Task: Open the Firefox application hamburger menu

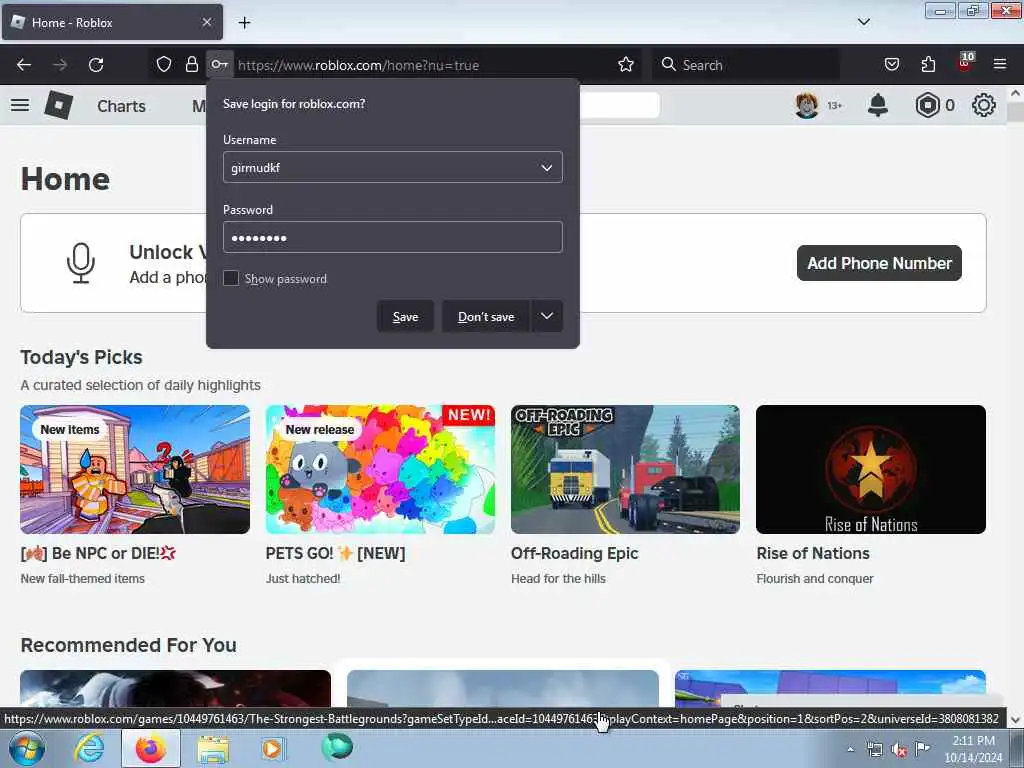Action: [x=1000, y=64]
